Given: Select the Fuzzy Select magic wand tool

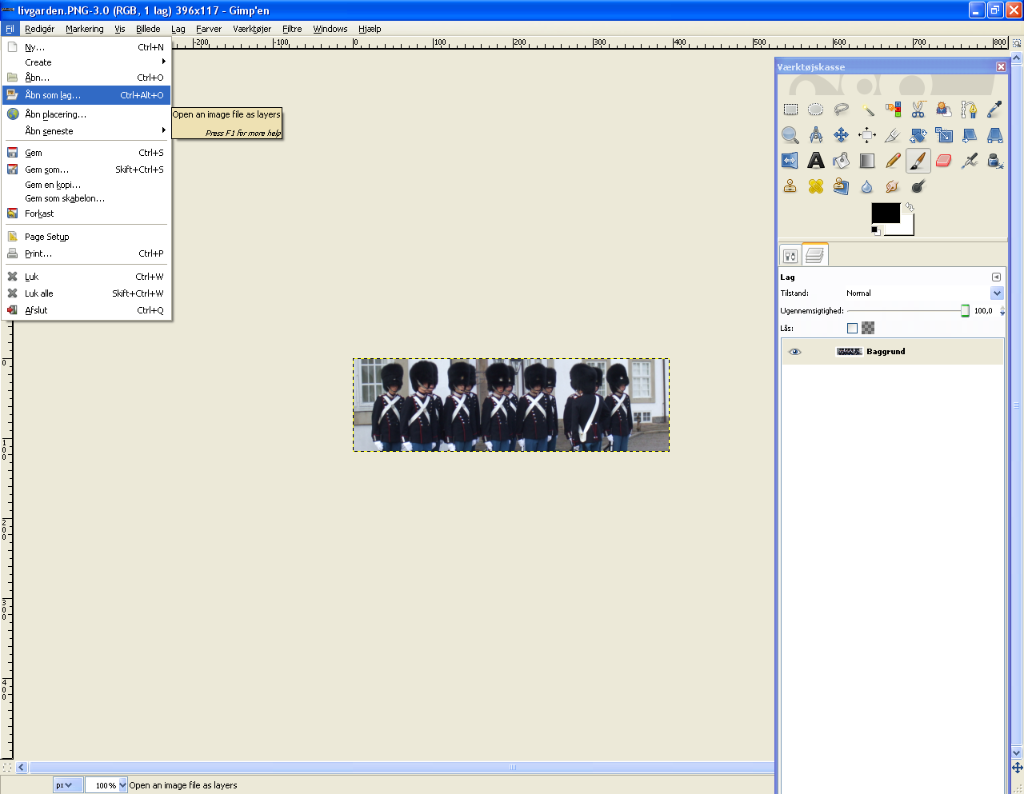Looking at the screenshot, I should tap(867, 110).
